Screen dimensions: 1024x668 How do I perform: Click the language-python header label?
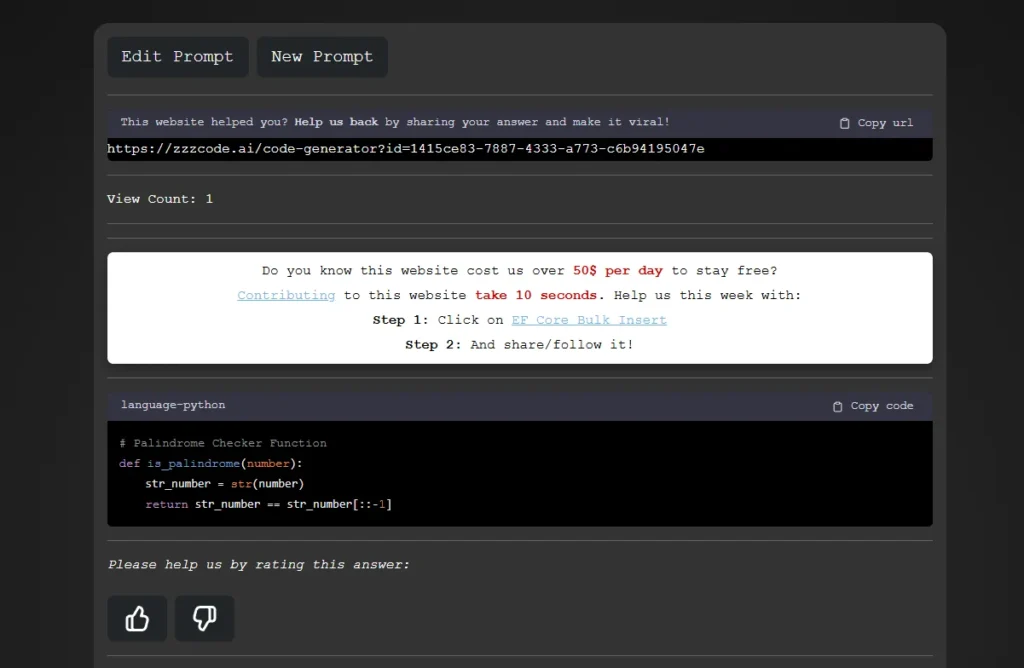pyautogui.click(x=171, y=405)
